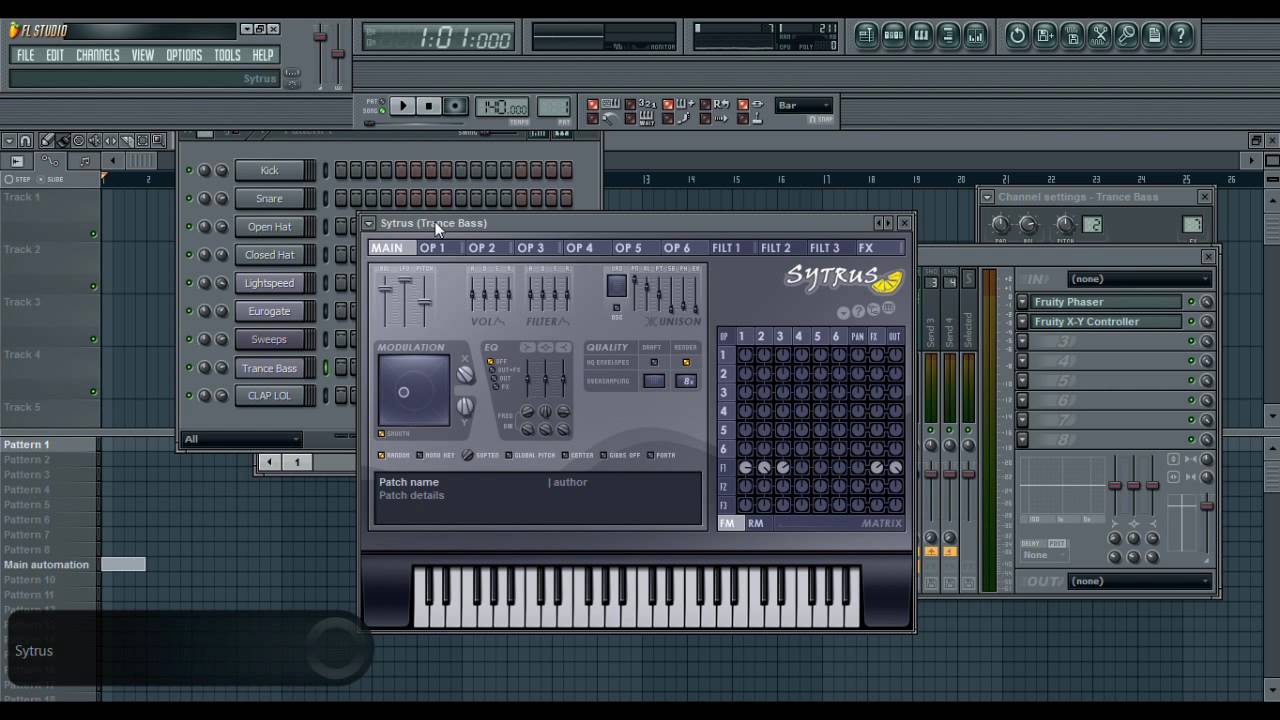The height and width of the screenshot is (720, 1280).
Task: Stop playback with the Stop button
Action: (x=428, y=106)
